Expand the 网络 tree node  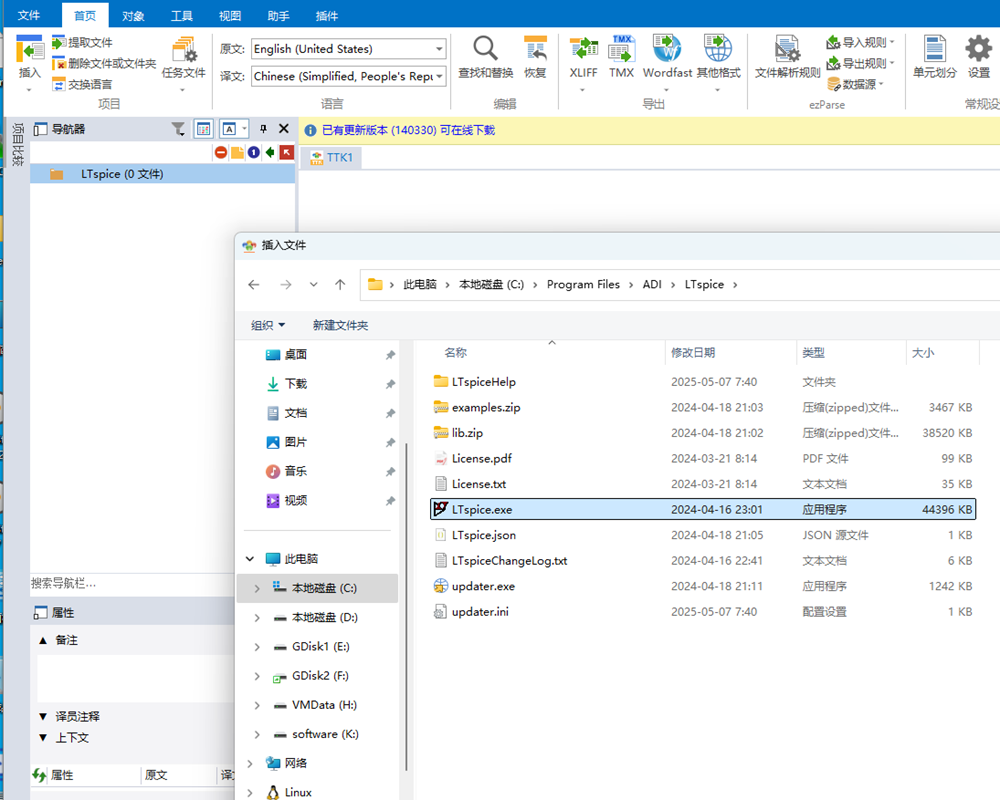point(250,763)
